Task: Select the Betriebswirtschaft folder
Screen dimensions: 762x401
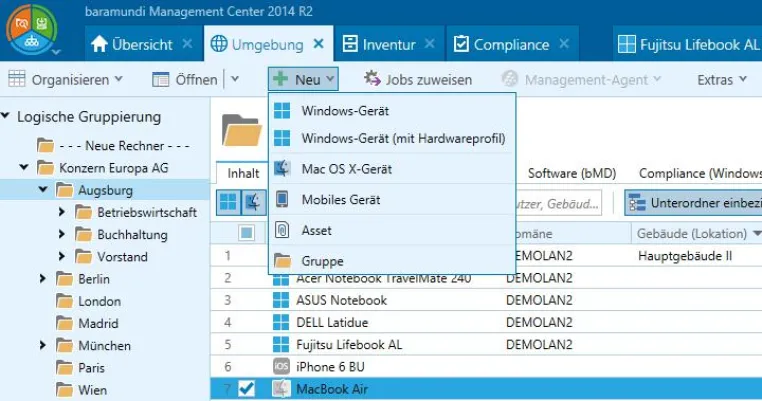Action: point(136,212)
